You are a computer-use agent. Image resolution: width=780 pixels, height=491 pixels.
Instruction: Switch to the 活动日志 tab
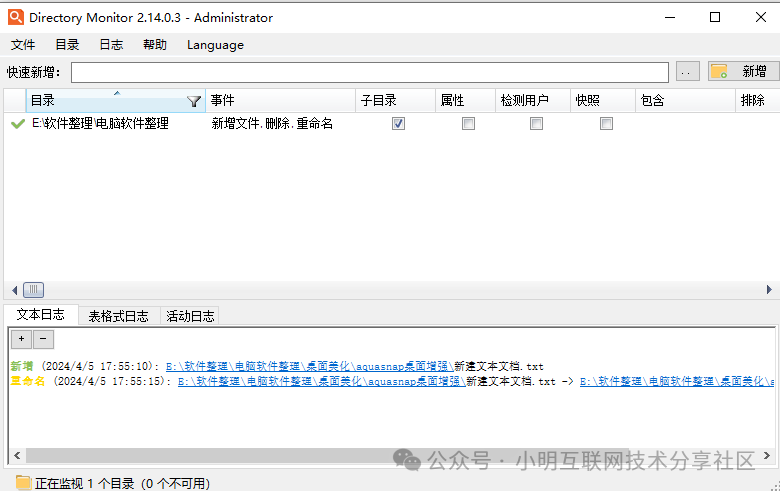pyautogui.click(x=190, y=316)
